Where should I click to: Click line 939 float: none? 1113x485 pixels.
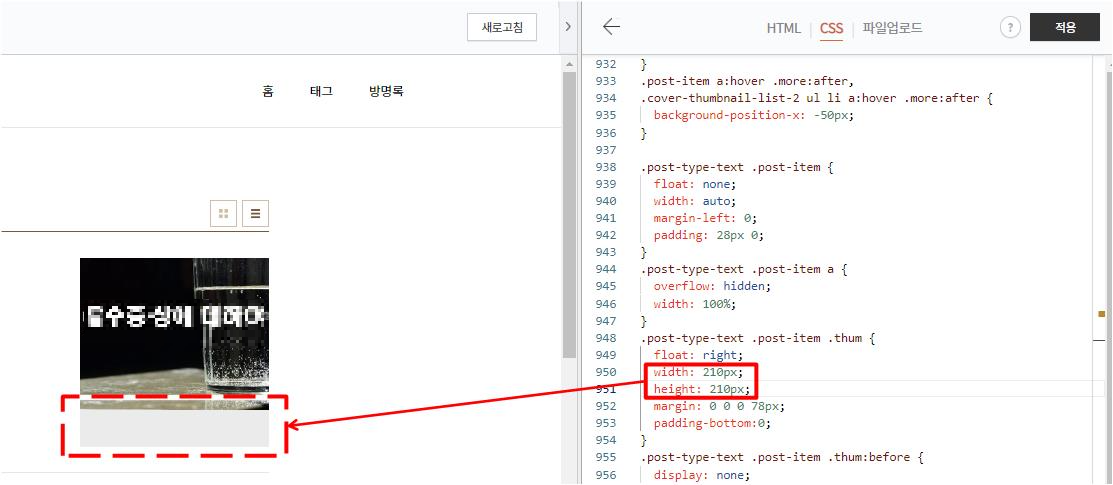click(695, 184)
